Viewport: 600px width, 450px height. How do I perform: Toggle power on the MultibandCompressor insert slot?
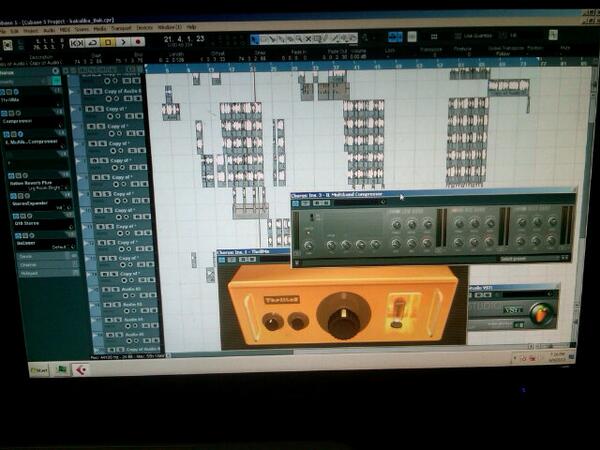pyautogui.click(x=7, y=134)
